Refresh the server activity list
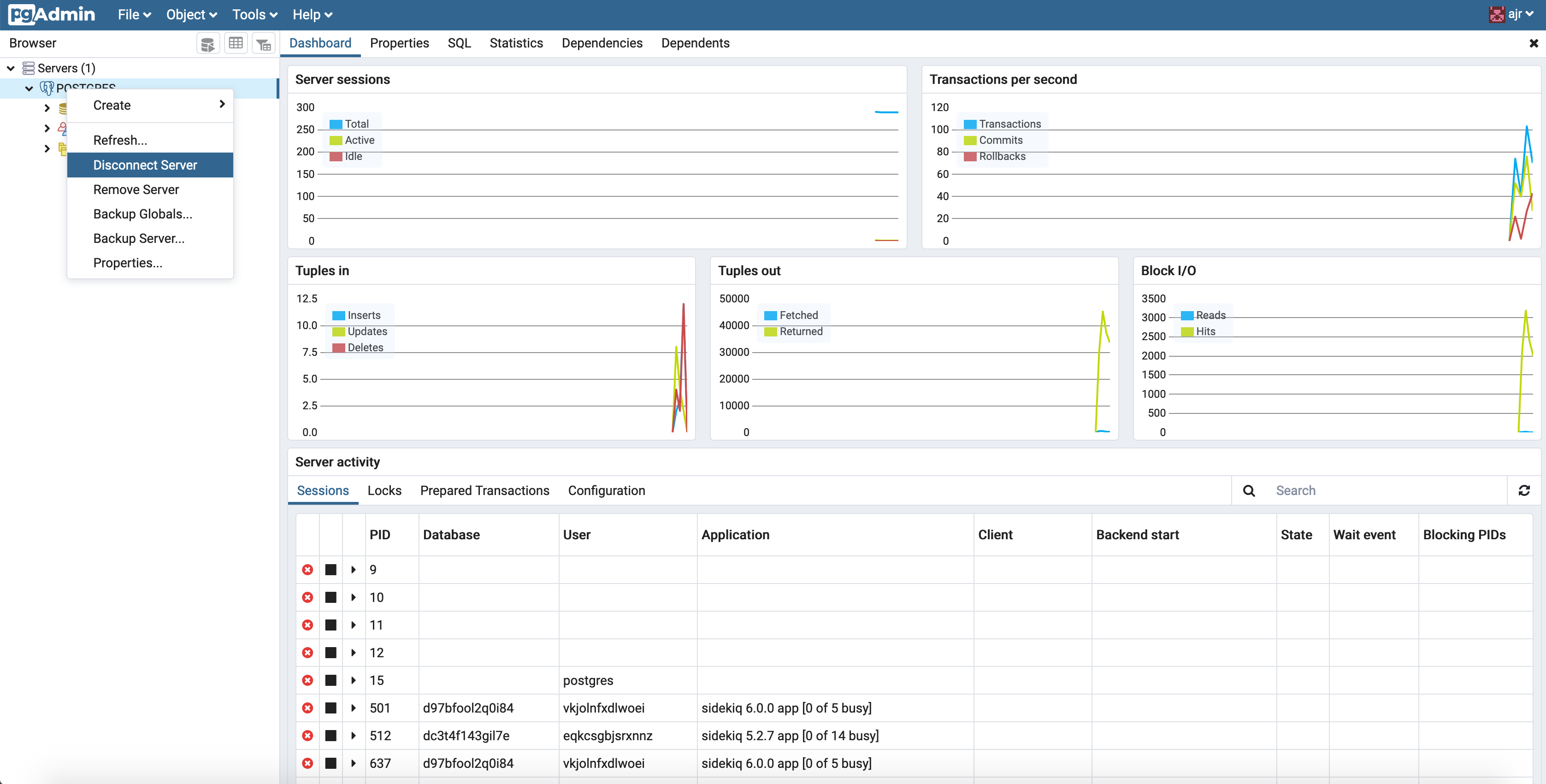Screen dimensions: 1546x784 (1523, 490)
